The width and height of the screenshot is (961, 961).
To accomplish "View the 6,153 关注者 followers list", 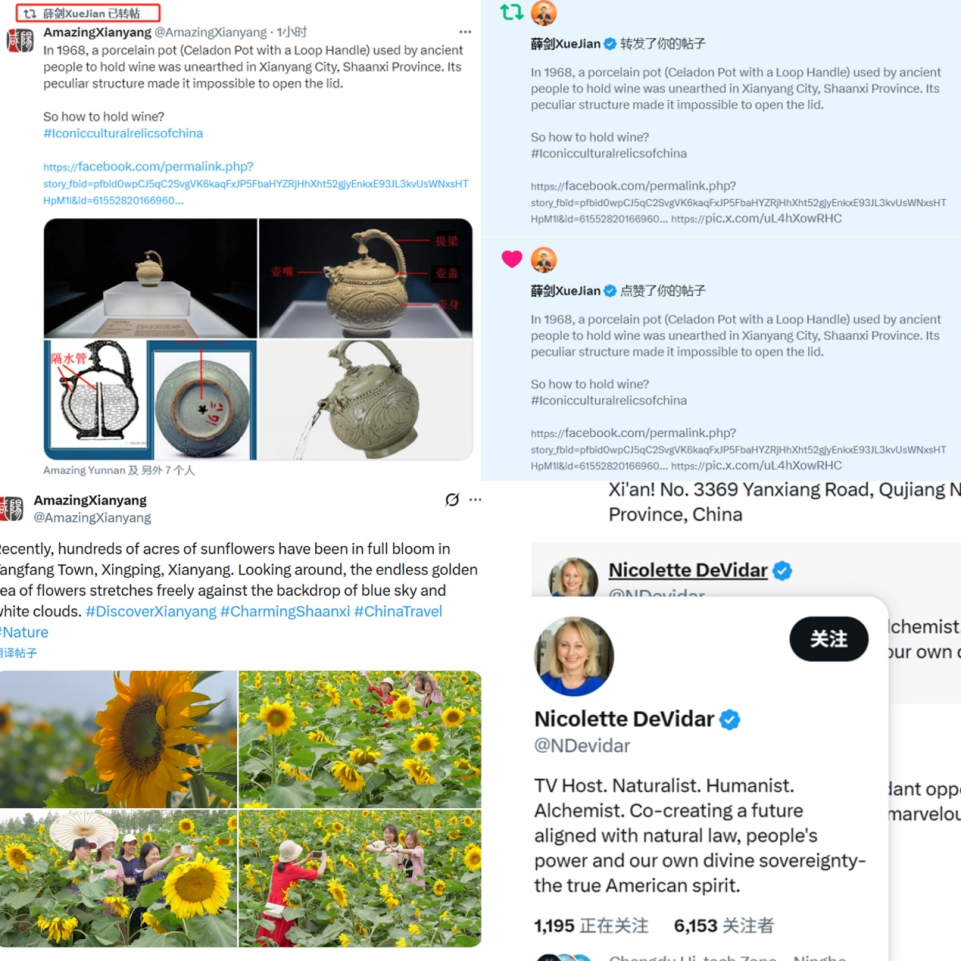I will click(724, 925).
